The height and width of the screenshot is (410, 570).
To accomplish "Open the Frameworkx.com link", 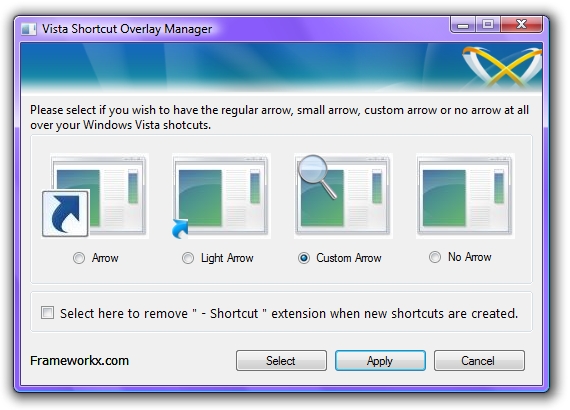I will 79,361.
